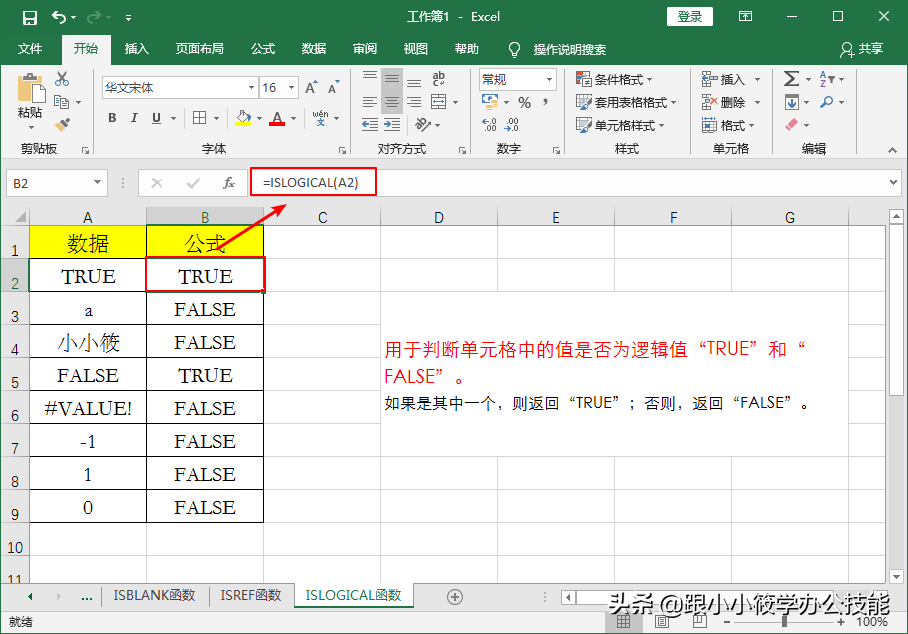Select cell A5 containing FALSE
The width and height of the screenshot is (908, 634).
point(88,375)
